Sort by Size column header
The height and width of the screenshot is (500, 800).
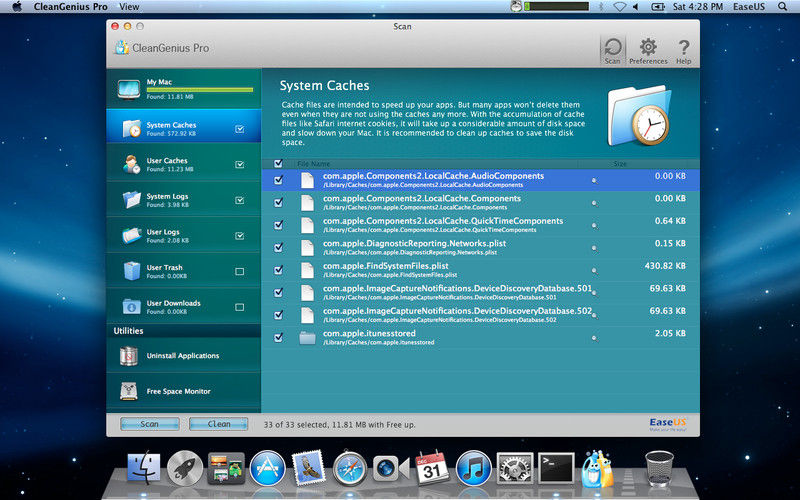[620, 164]
